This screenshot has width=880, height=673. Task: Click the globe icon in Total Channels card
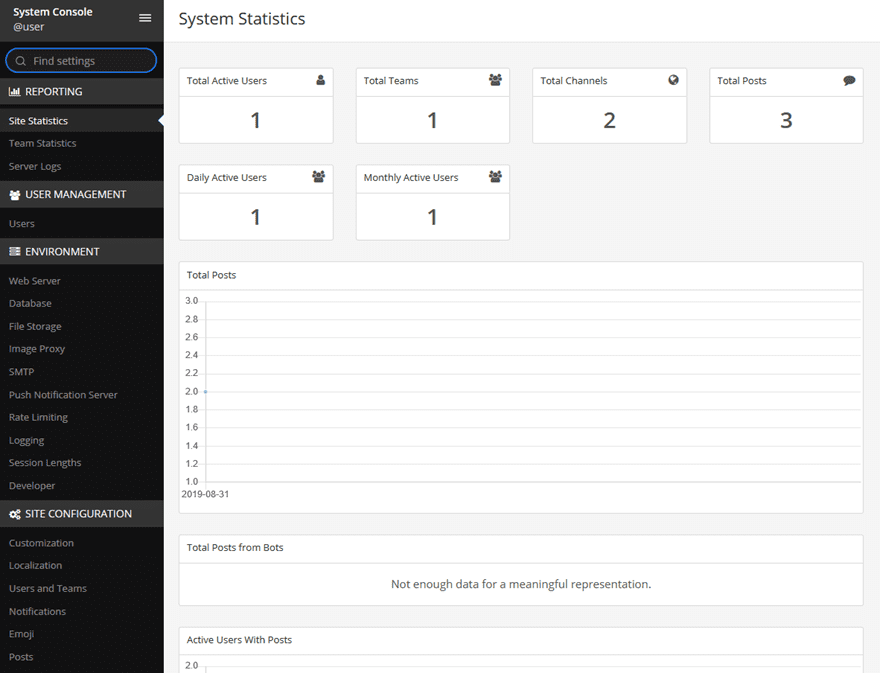tap(673, 80)
